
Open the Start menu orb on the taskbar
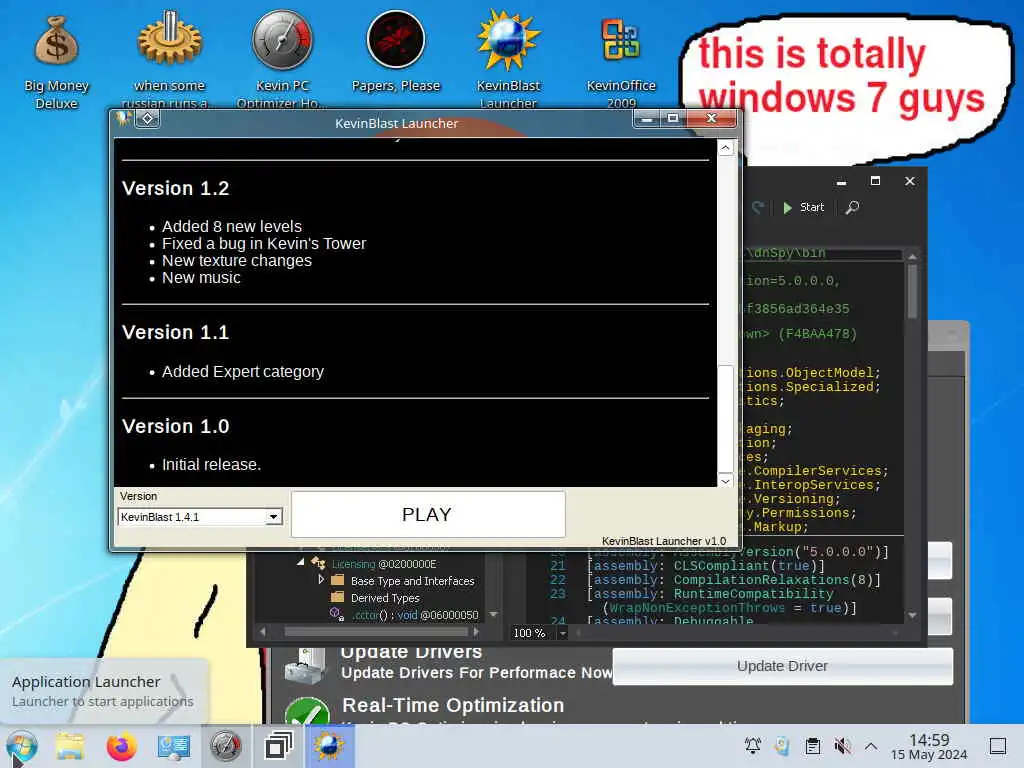[x=22, y=746]
